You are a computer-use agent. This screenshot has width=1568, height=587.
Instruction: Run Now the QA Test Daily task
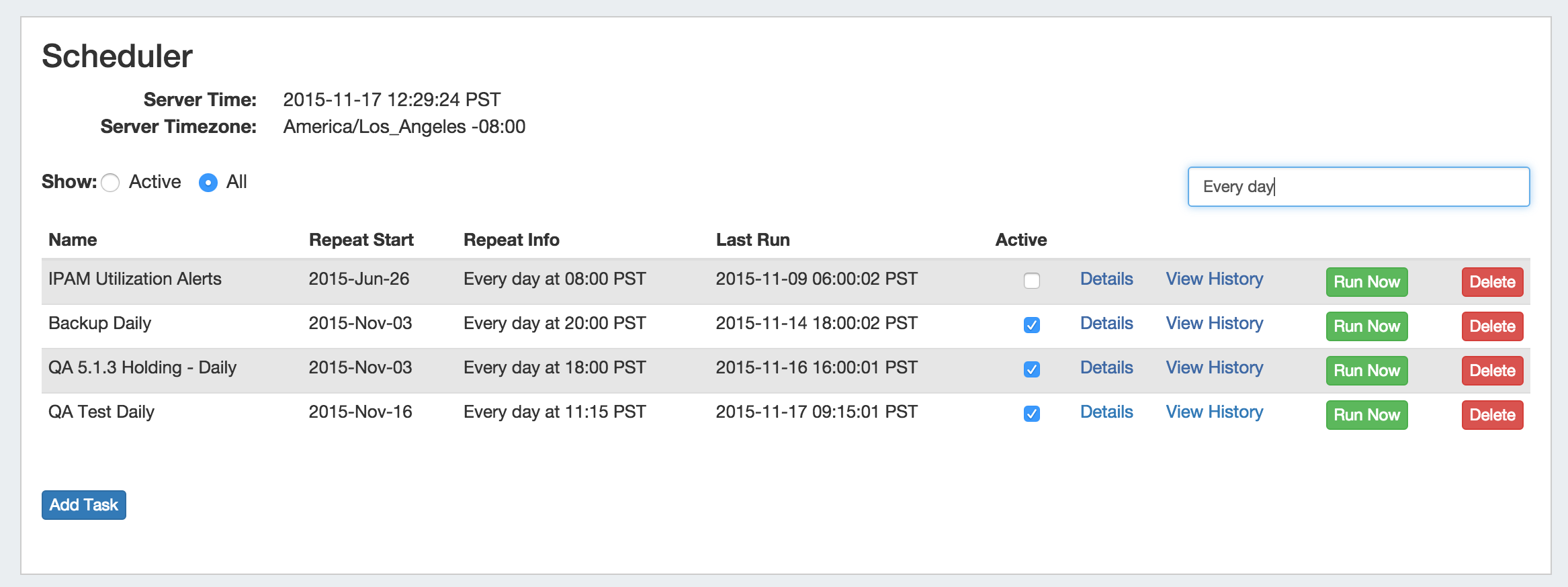[x=1366, y=415]
